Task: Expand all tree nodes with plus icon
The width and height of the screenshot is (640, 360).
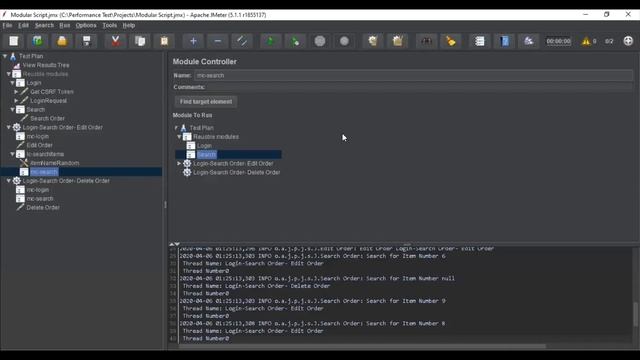Action: pos(193,41)
